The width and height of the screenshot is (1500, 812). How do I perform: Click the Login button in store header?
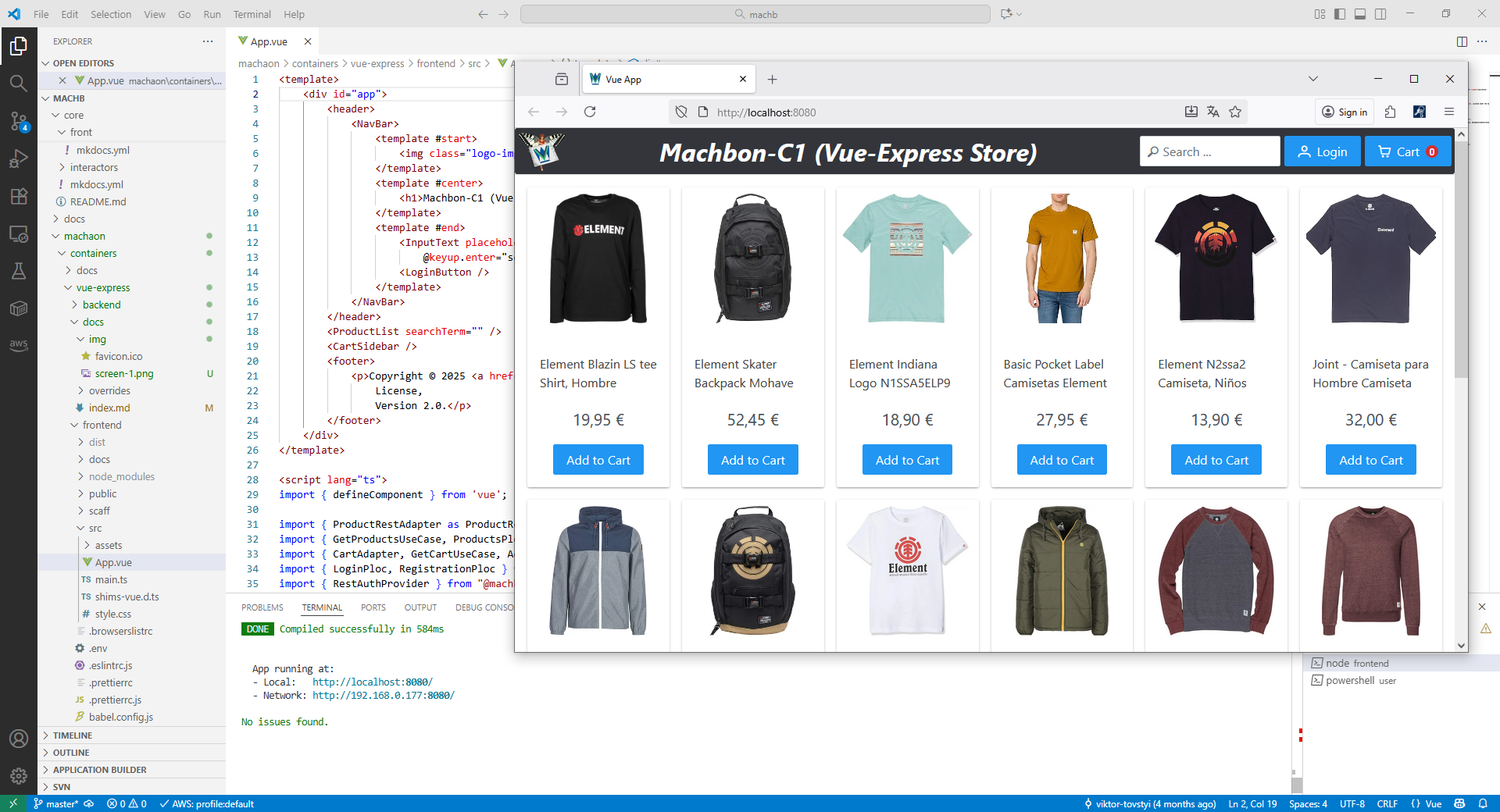[1322, 151]
